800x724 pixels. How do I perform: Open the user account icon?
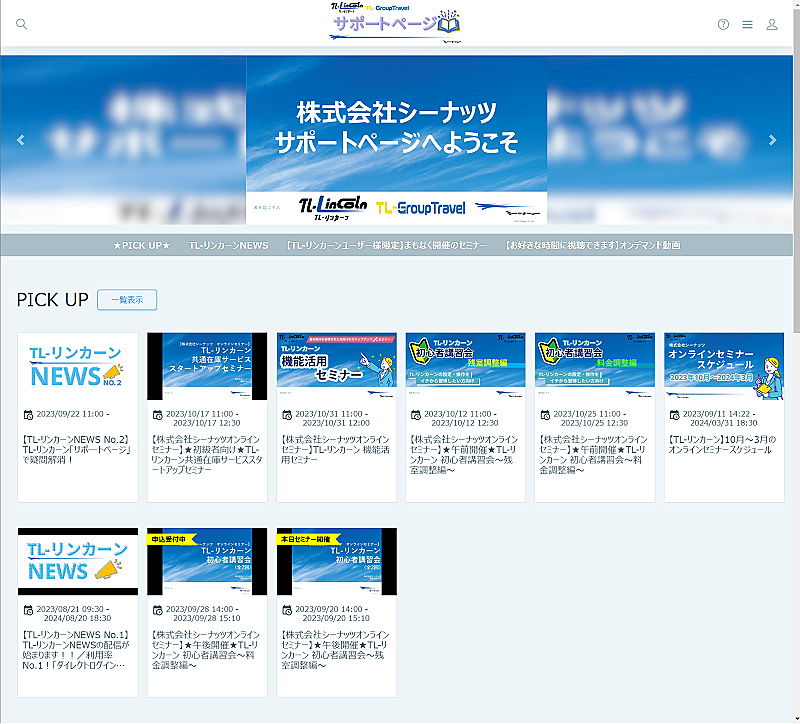(x=772, y=24)
